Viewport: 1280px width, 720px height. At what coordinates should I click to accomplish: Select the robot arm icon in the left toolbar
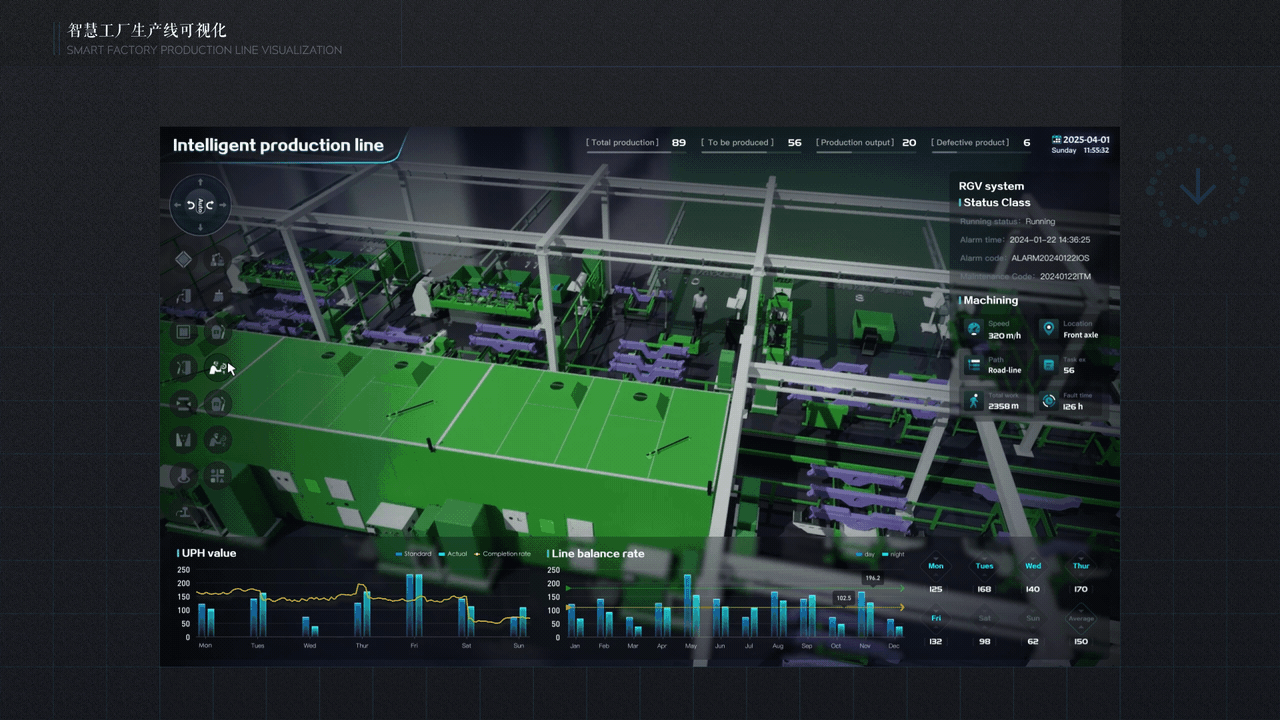217,260
